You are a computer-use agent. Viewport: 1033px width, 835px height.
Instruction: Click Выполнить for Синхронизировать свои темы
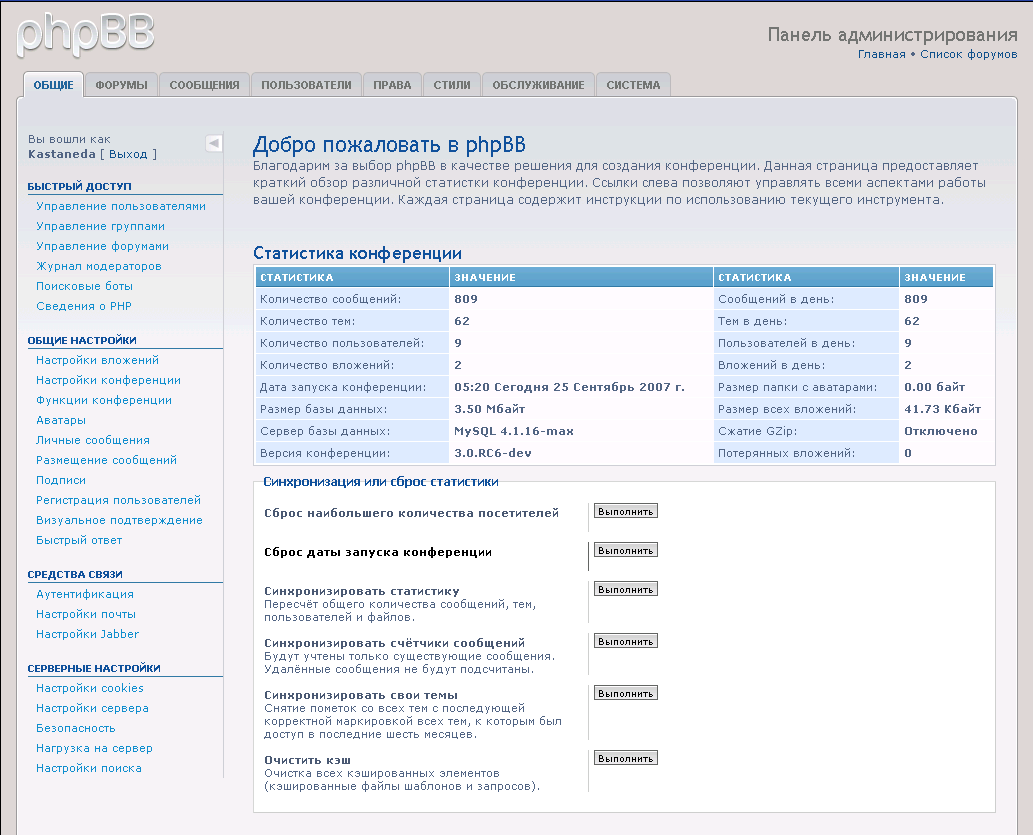click(x=625, y=693)
